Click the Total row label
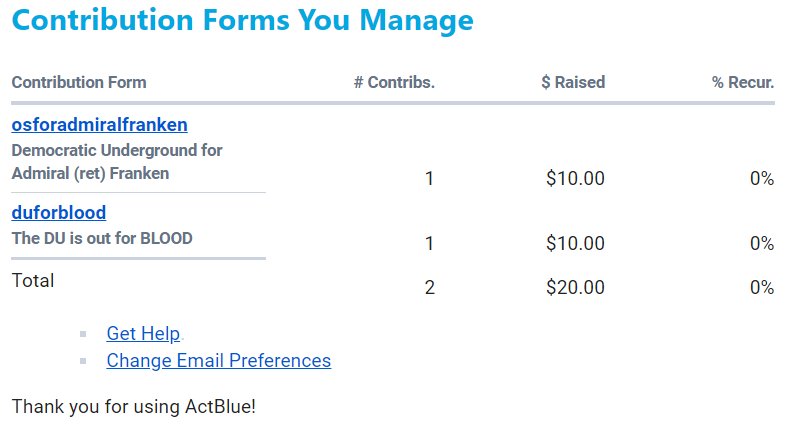 (x=33, y=281)
